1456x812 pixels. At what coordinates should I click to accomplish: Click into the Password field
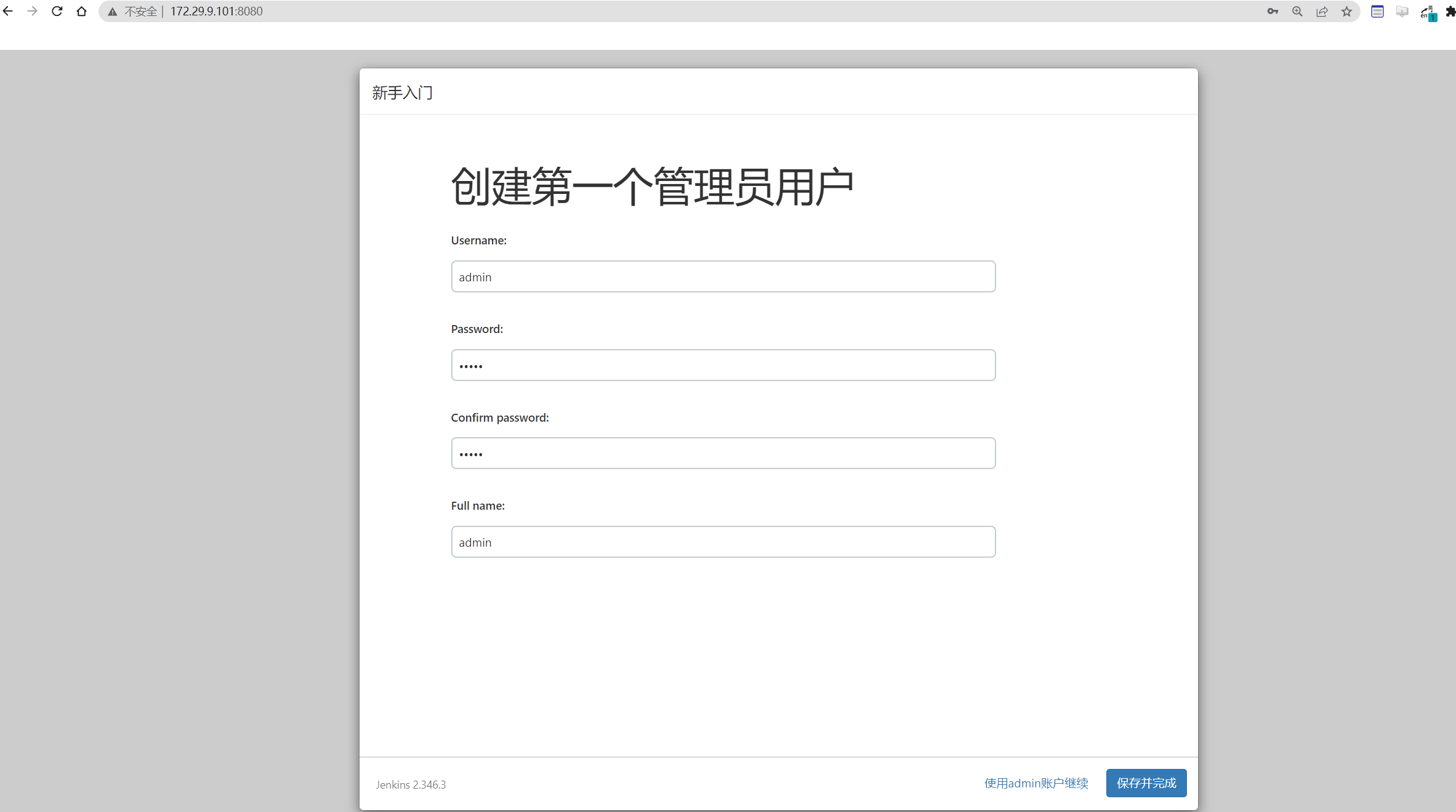723,365
